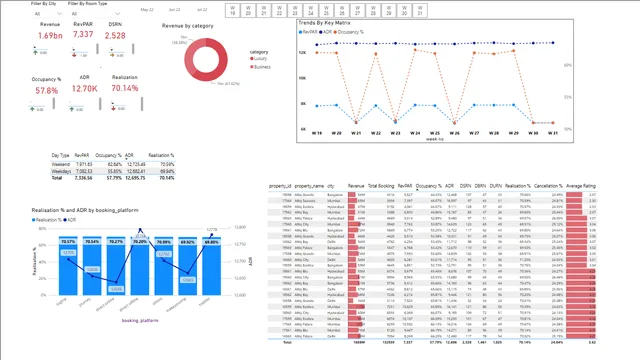
Task: Select the W 23 week slicer button
Action: 295,11
